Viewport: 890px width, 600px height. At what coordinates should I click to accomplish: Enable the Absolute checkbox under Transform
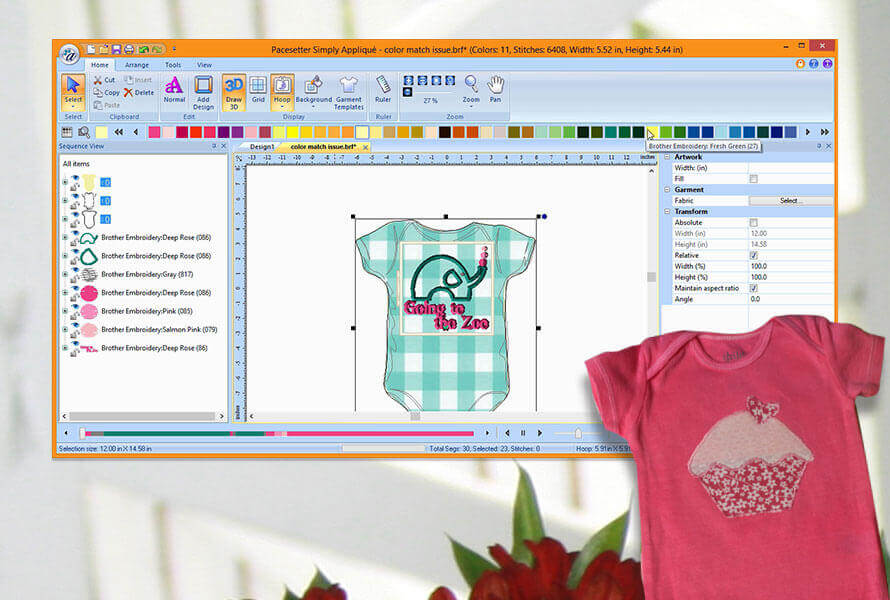pyautogui.click(x=753, y=223)
